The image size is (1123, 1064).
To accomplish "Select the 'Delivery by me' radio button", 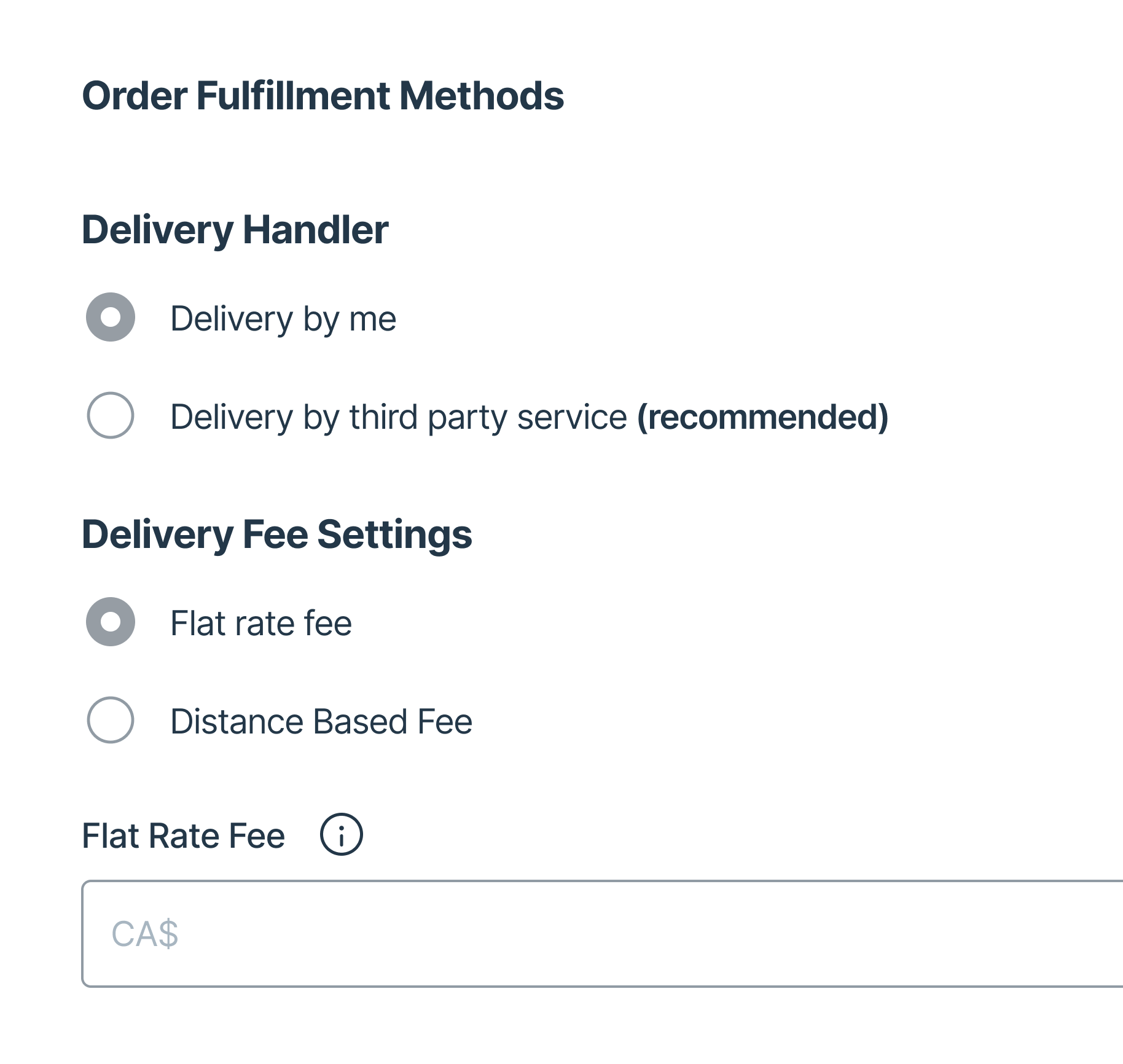I will click(111, 317).
